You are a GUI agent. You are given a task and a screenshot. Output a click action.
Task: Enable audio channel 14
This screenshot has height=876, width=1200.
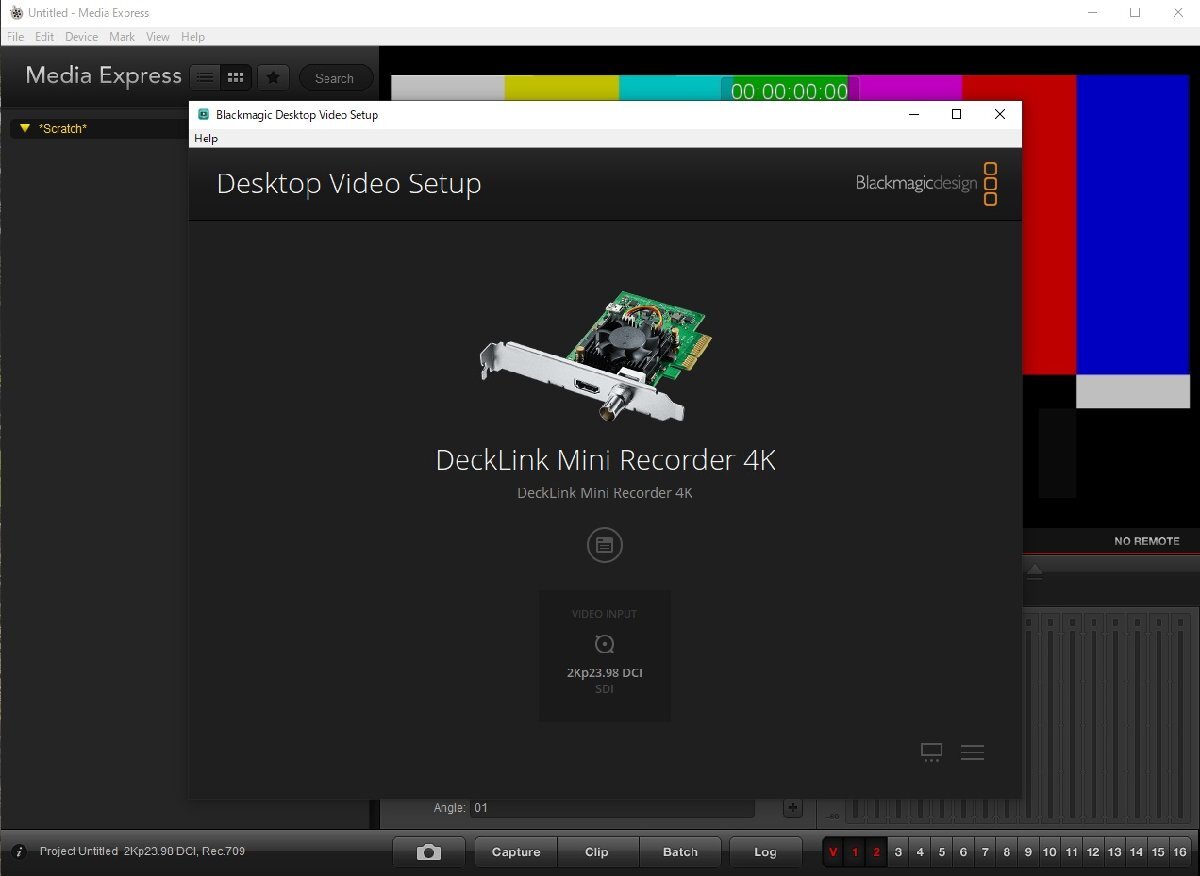click(x=1137, y=852)
